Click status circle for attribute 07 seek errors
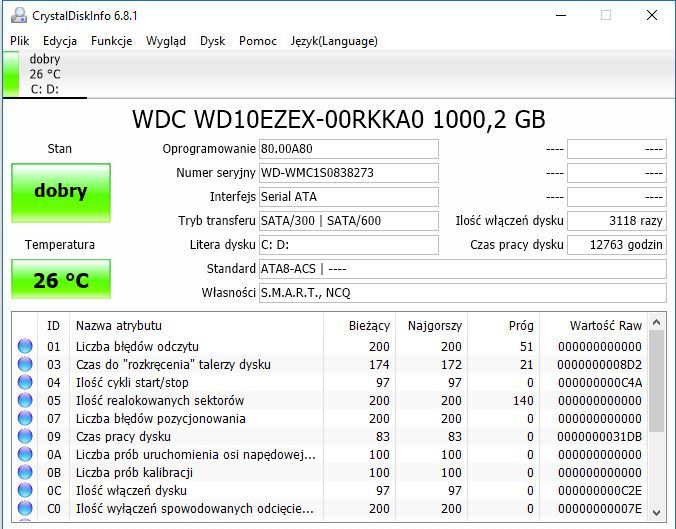This screenshot has width=676, height=529. pos(25,418)
